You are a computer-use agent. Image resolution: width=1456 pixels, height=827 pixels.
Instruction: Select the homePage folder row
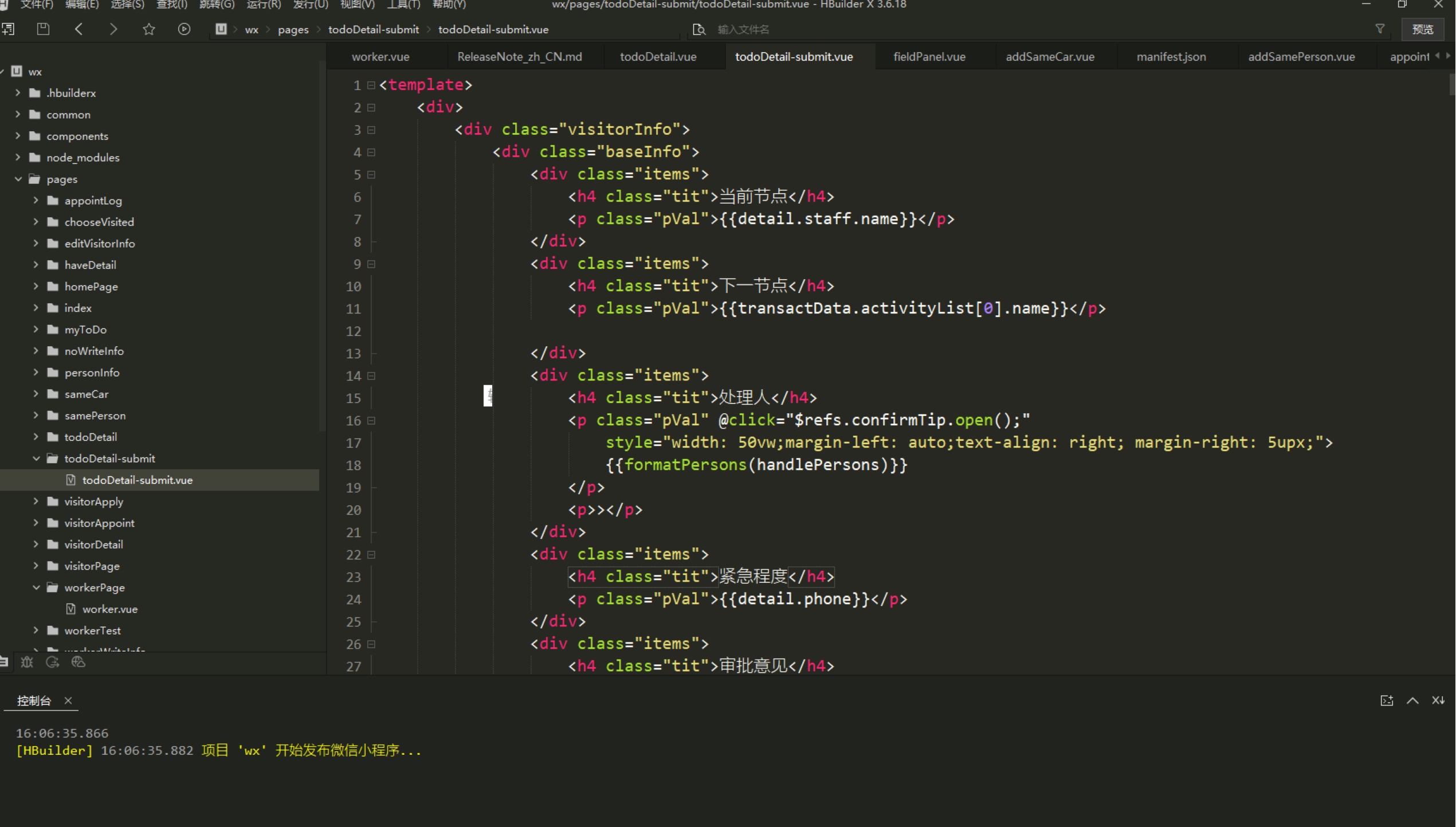click(159, 286)
